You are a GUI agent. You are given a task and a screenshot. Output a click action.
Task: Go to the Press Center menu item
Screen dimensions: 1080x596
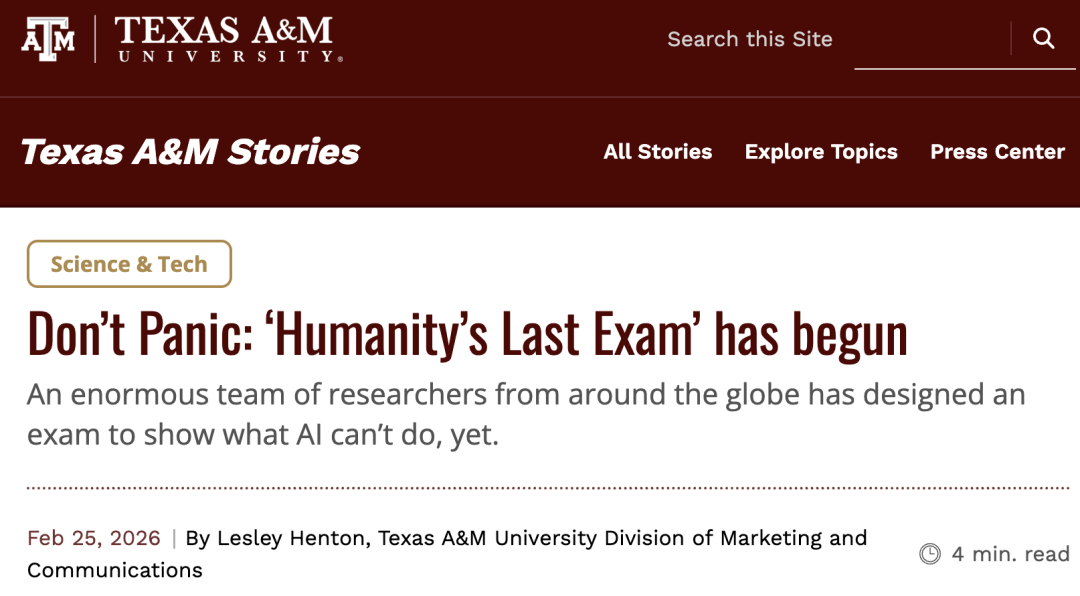997,152
